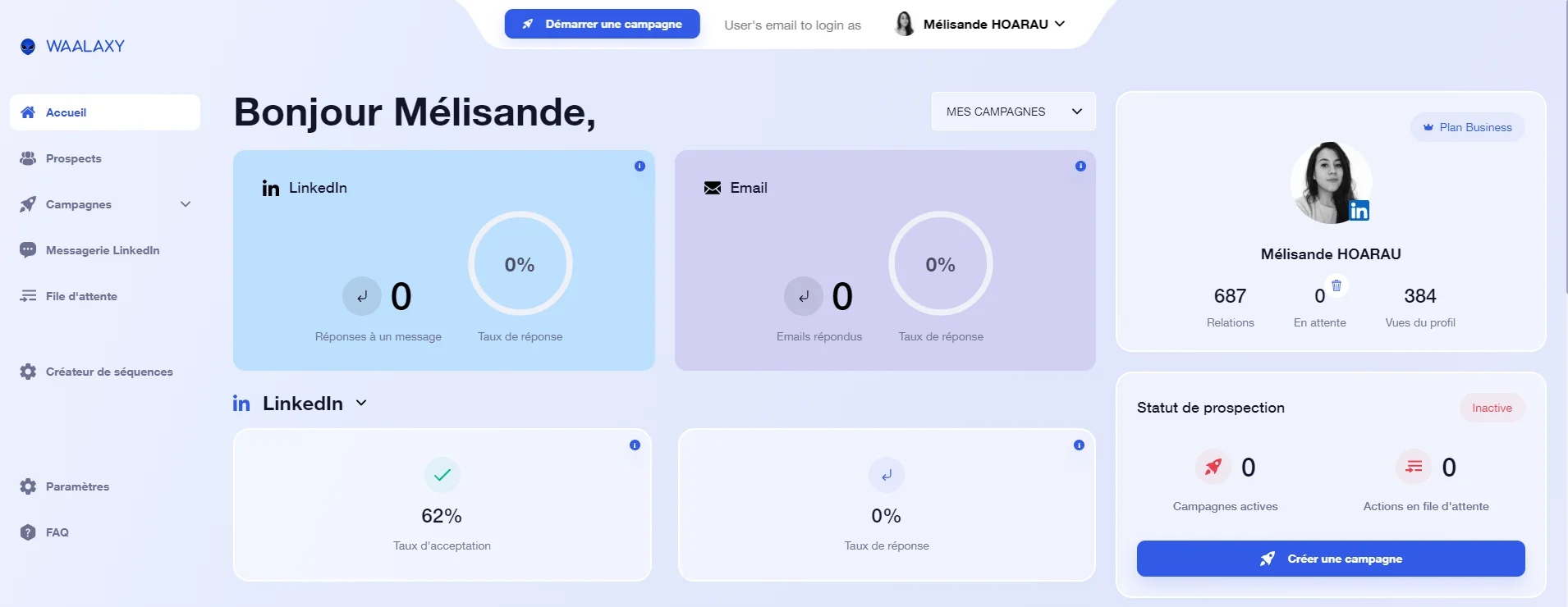Click the FAQ question mark icon
Image resolution: width=1568 pixels, height=607 pixels.
click(x=28, y=532)
